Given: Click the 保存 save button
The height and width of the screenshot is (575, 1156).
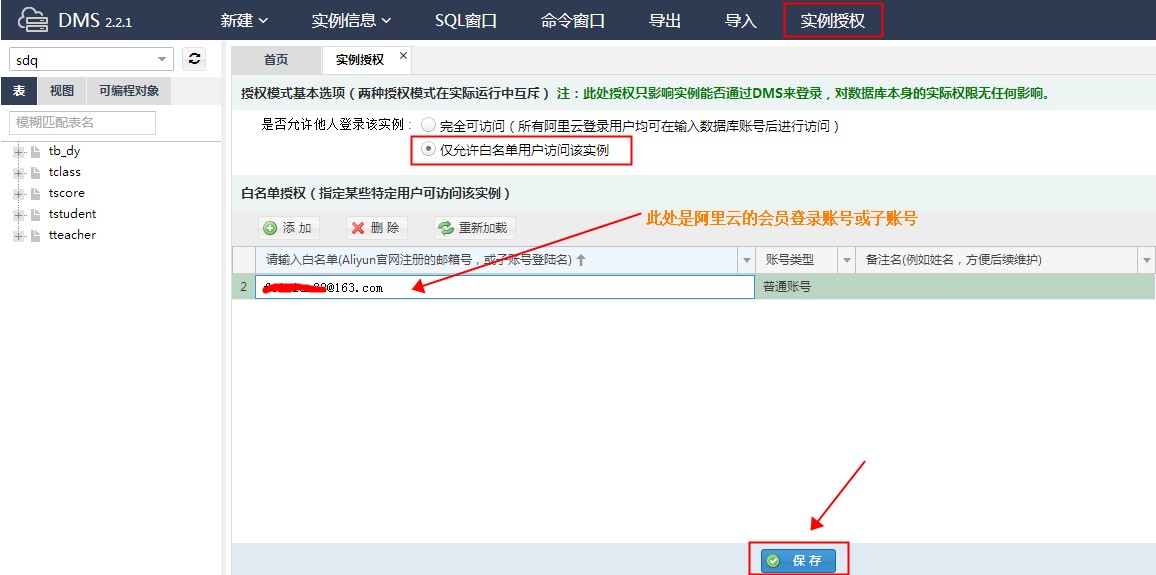Looking at the screenshot, I should pos(797,561).
